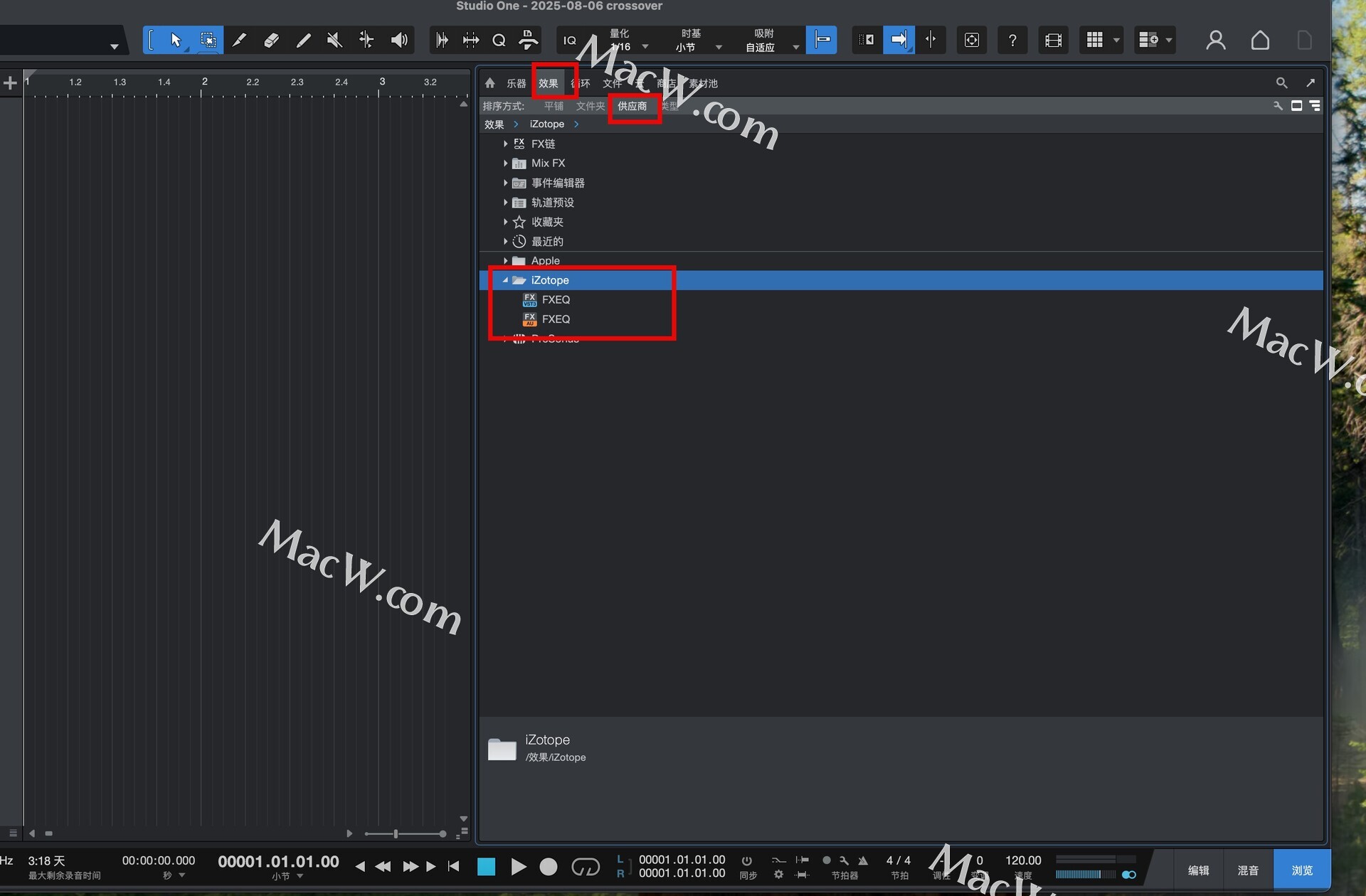The width and height of the screenshot is (1366, 896).
Task: Toggle the sync power button
Action: click(x=747, y=860)
